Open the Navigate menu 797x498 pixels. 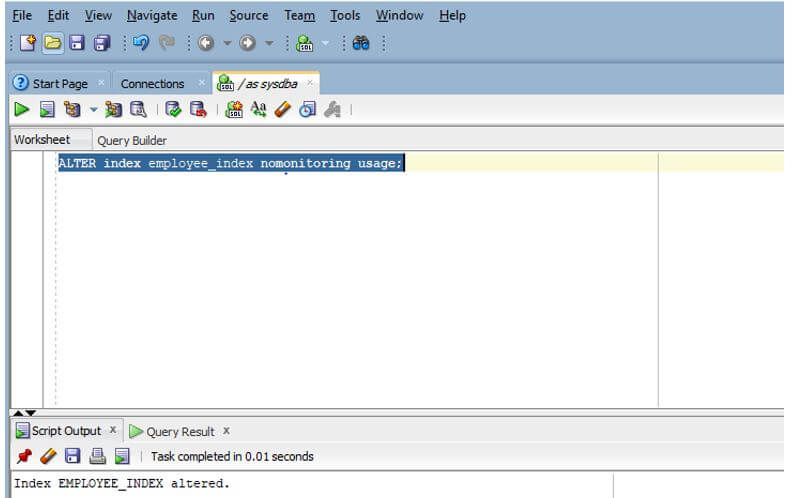(152, 16)
